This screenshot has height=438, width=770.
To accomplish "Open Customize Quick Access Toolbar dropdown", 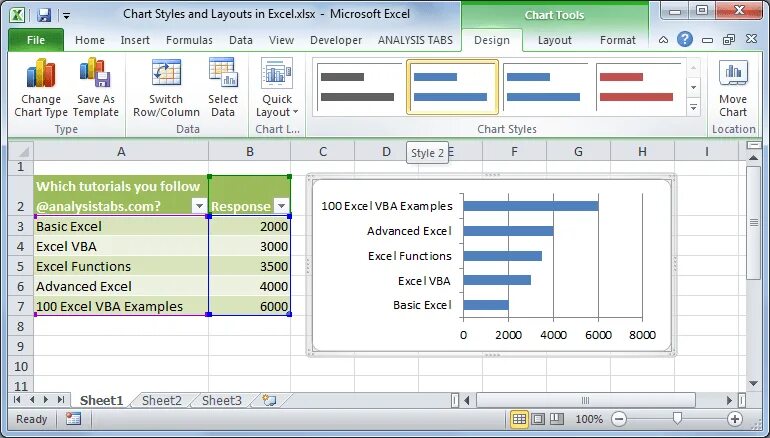I will [x=66, y=16].
